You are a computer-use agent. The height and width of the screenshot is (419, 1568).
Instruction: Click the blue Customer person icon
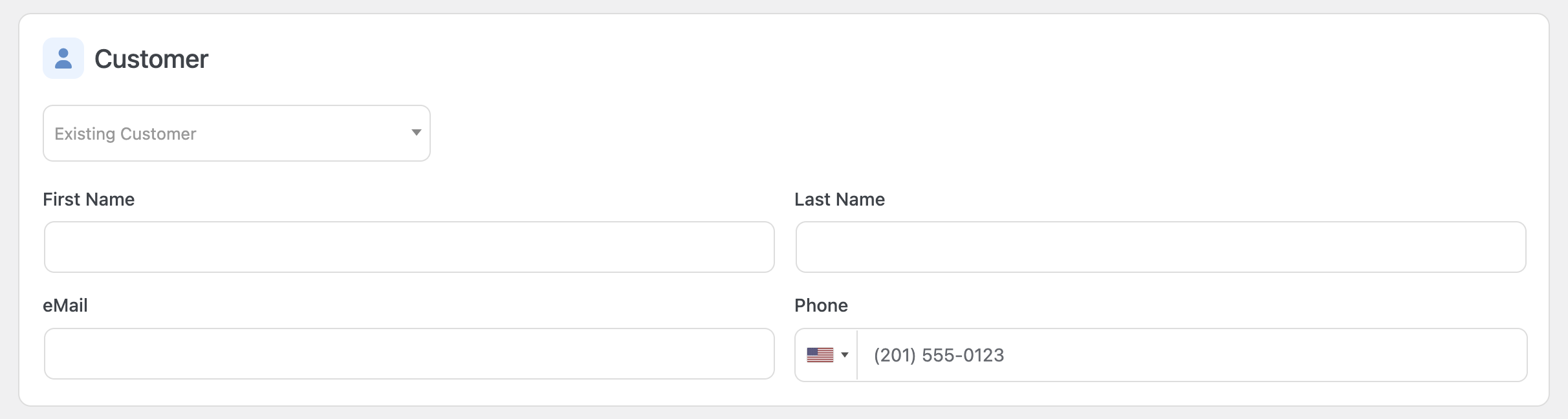tap(63, 58)
